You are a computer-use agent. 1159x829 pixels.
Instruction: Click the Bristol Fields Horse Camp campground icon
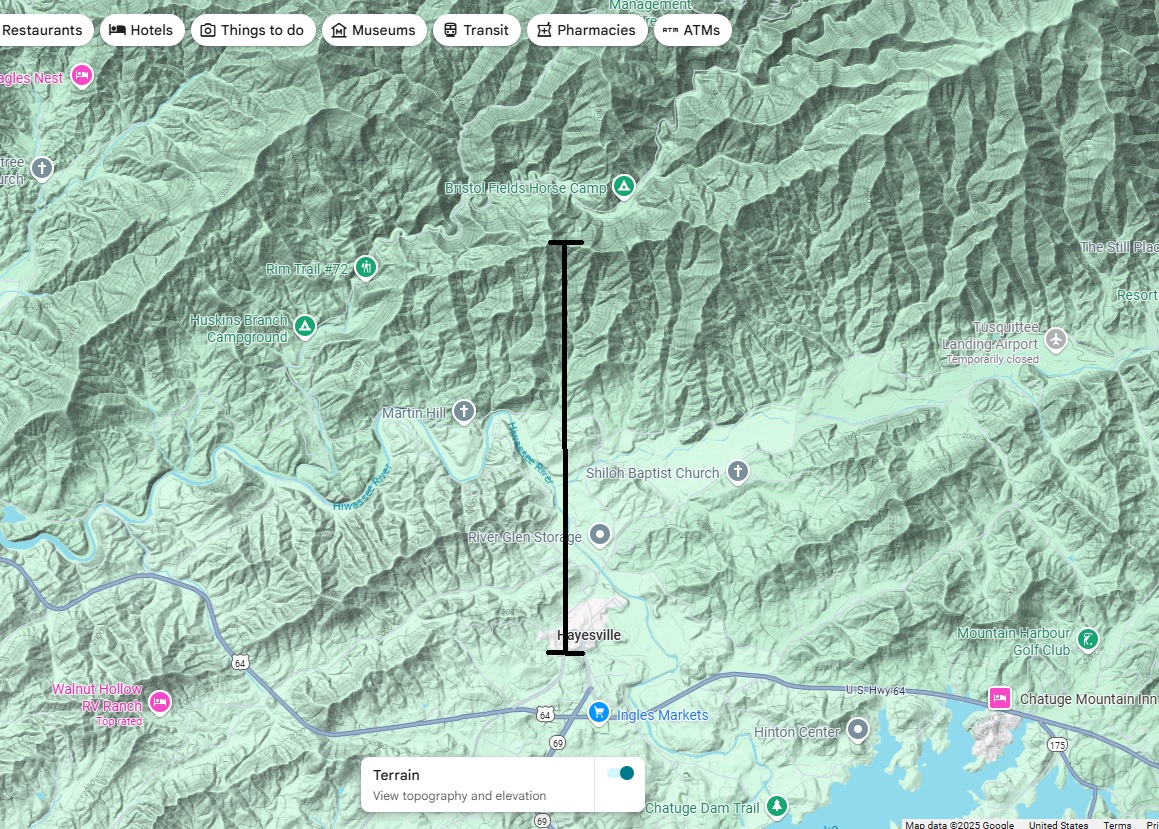(624, 186)
